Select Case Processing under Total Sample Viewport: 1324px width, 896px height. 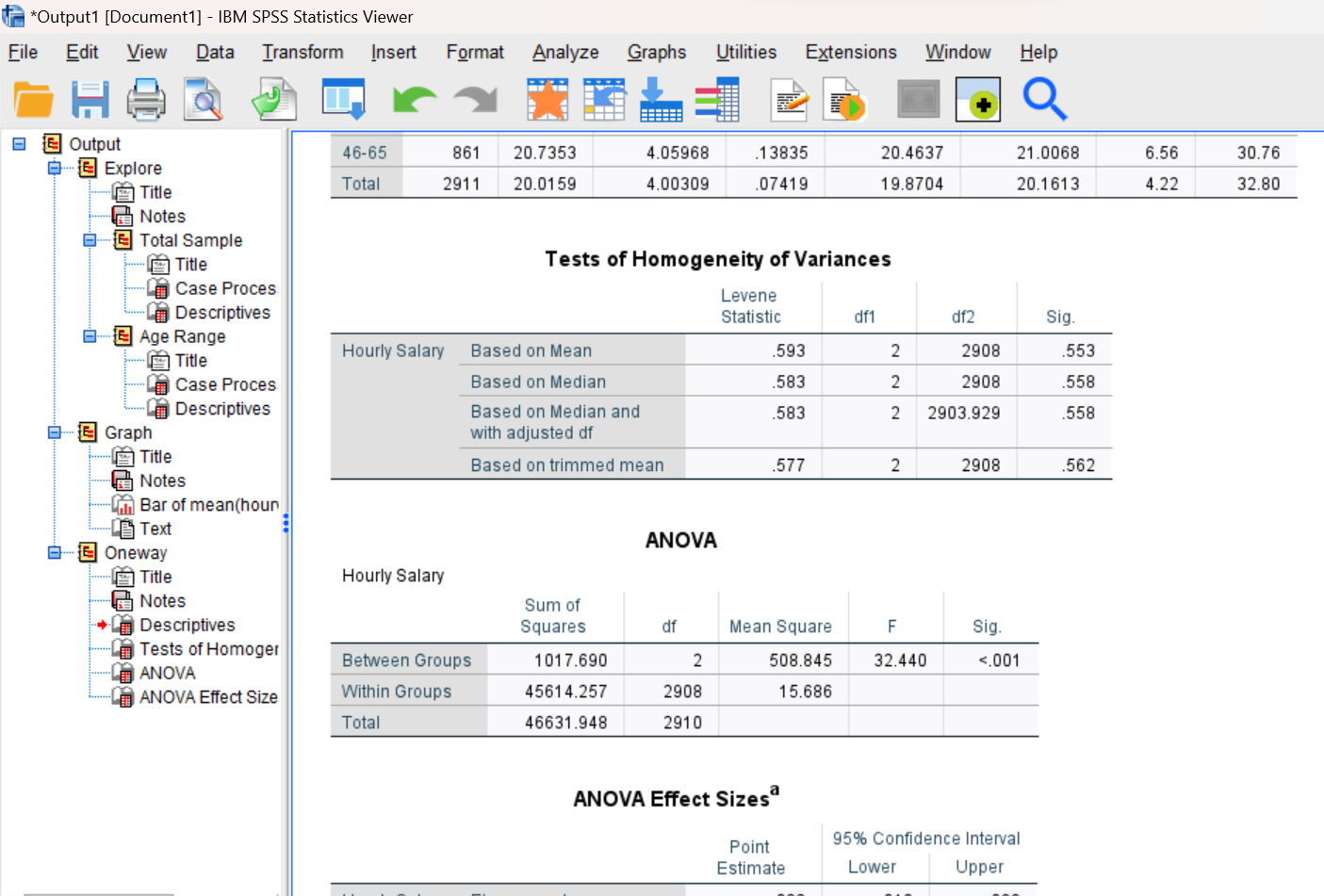[x=226, y=288]
